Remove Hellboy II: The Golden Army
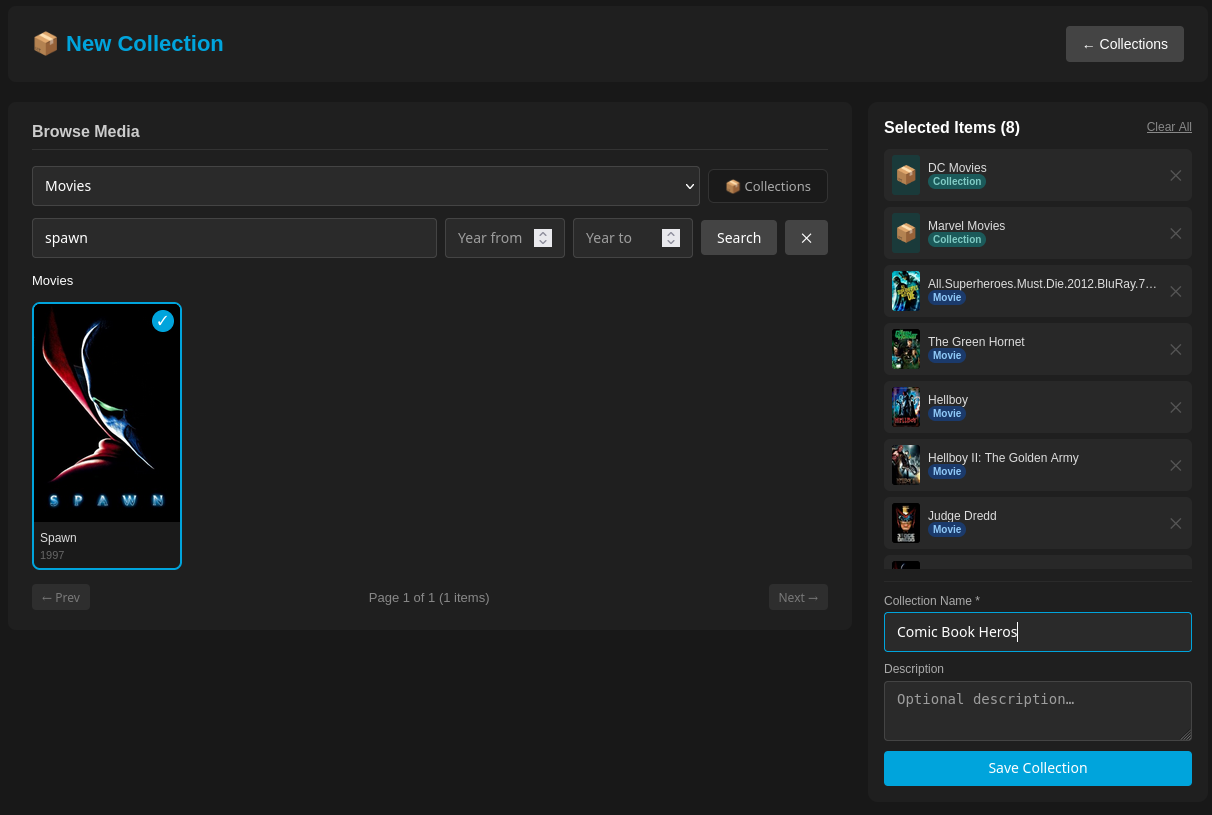The height and width of the screenshot is (815, 1212). (x=1176, y=465)
